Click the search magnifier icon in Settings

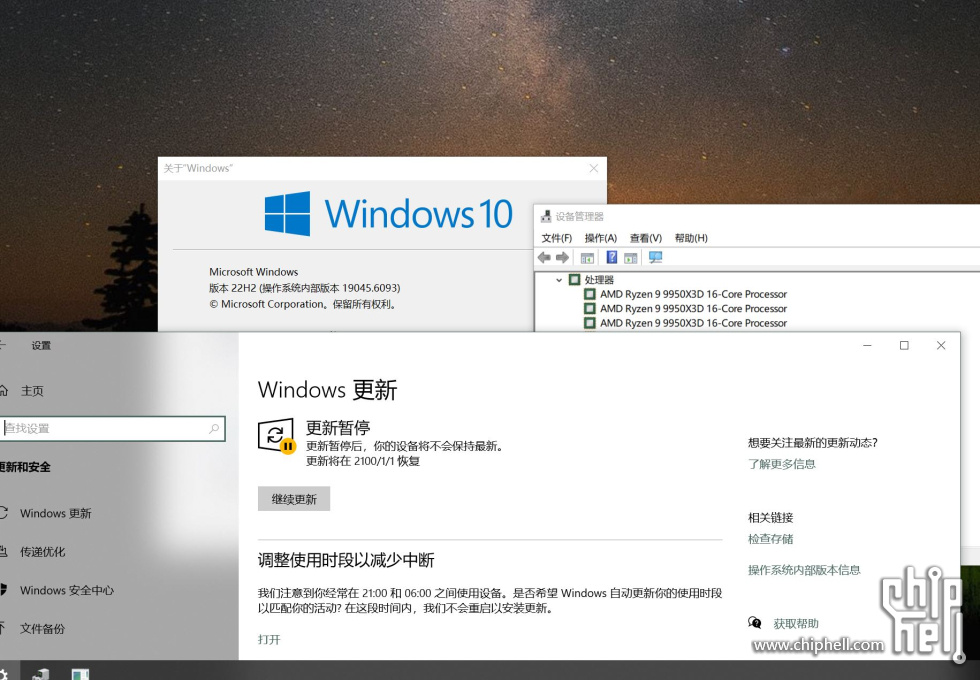[214, 429]
